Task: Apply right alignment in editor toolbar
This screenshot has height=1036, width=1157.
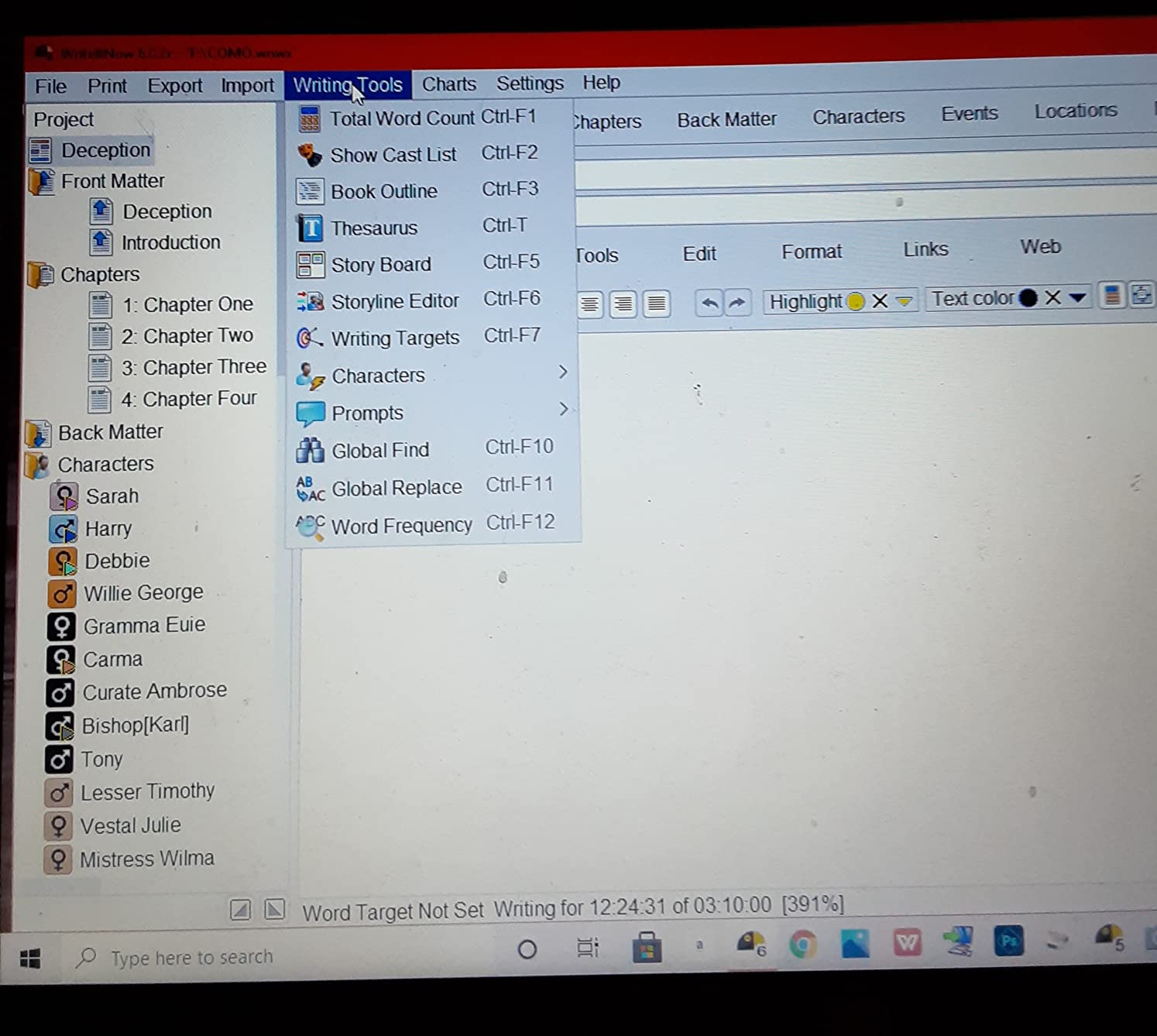Action: point(623,304)
